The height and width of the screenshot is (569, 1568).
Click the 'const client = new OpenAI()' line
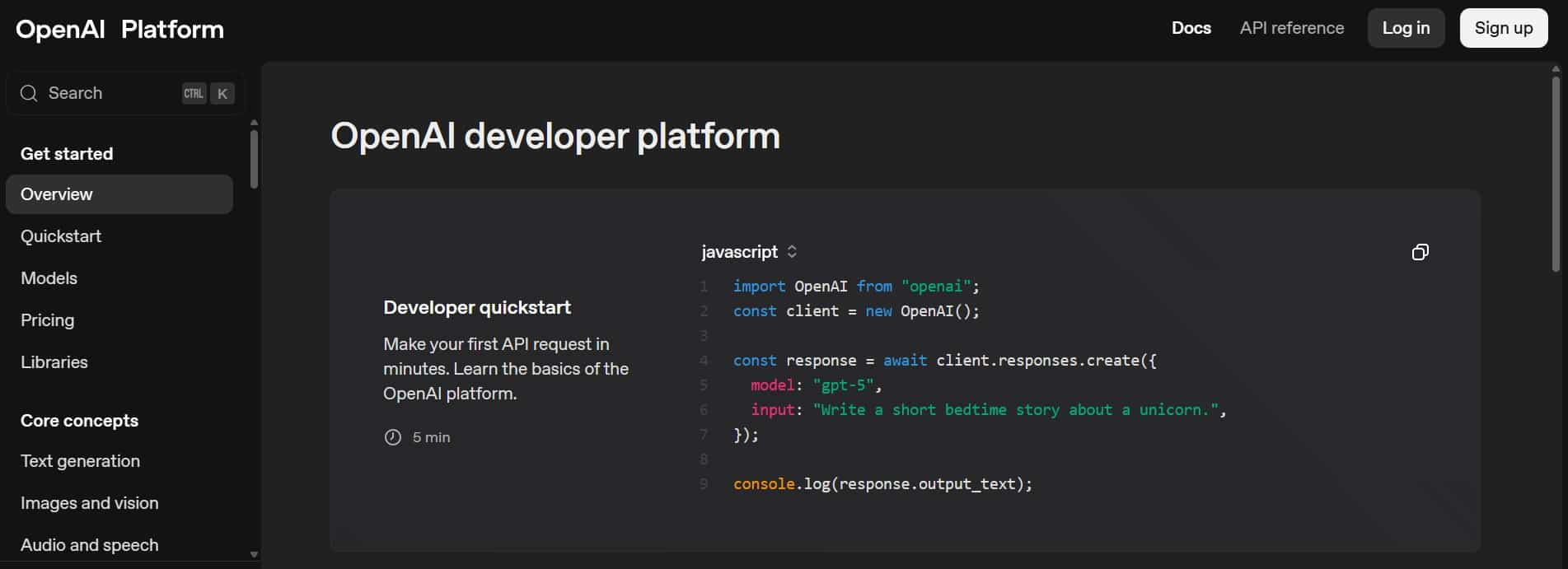(856, 311)
